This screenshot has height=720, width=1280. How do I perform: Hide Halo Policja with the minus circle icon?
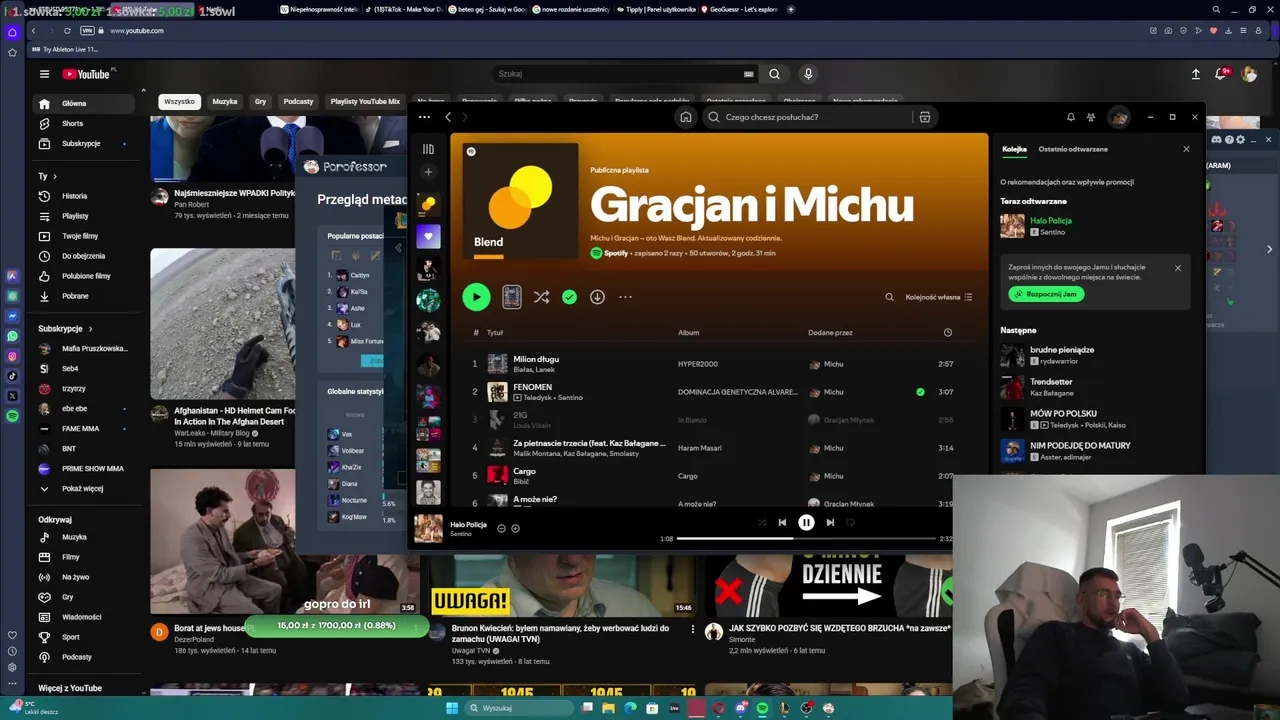(501, 528)
